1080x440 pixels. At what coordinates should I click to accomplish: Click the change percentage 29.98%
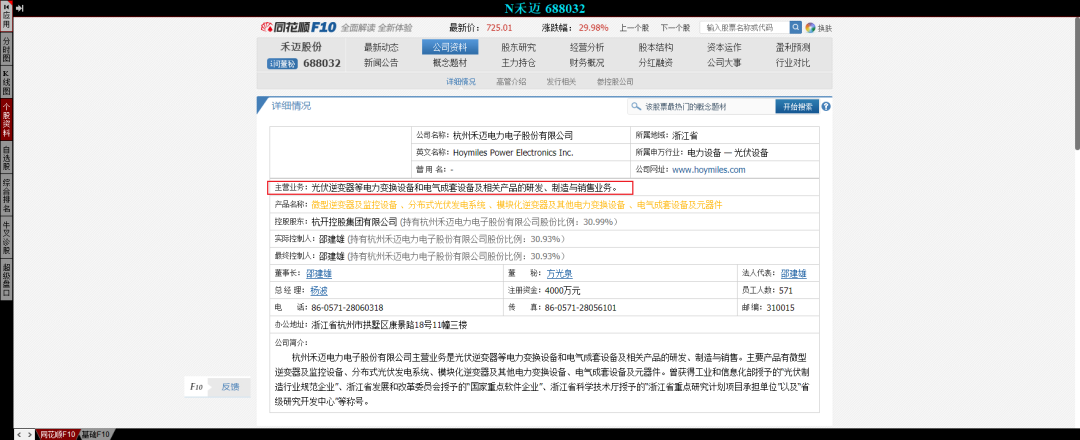[x=594, y=28]
